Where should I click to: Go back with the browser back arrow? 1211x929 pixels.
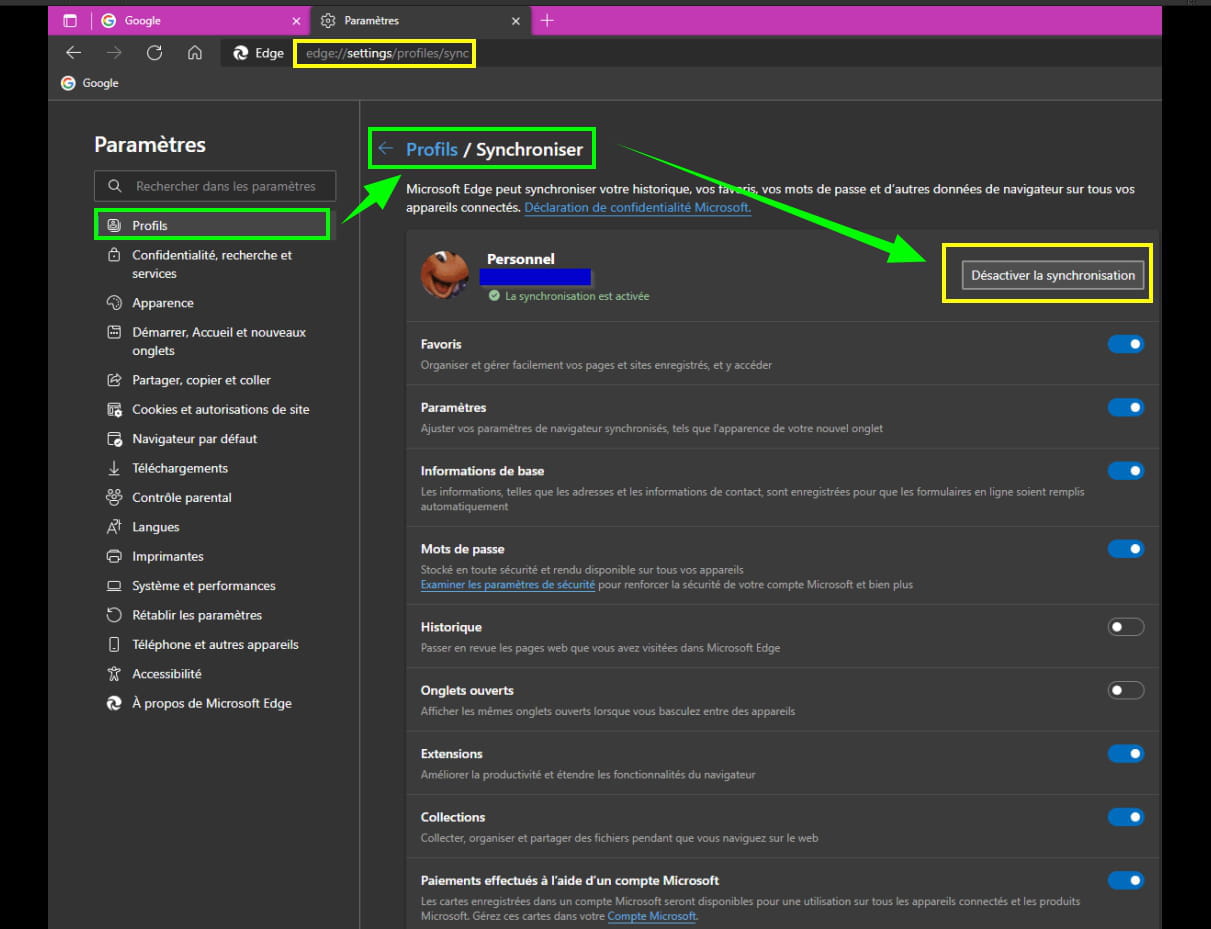pos(73,53)
